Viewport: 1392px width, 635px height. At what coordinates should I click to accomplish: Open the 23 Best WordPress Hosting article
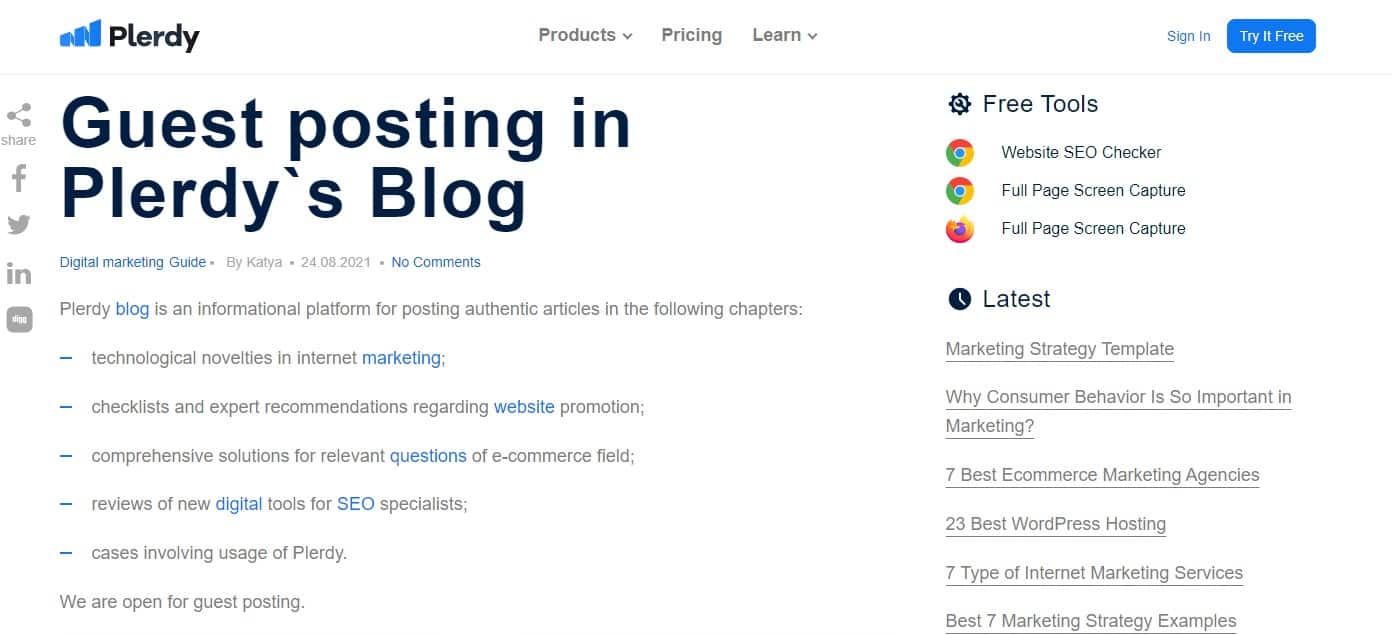1055,524
